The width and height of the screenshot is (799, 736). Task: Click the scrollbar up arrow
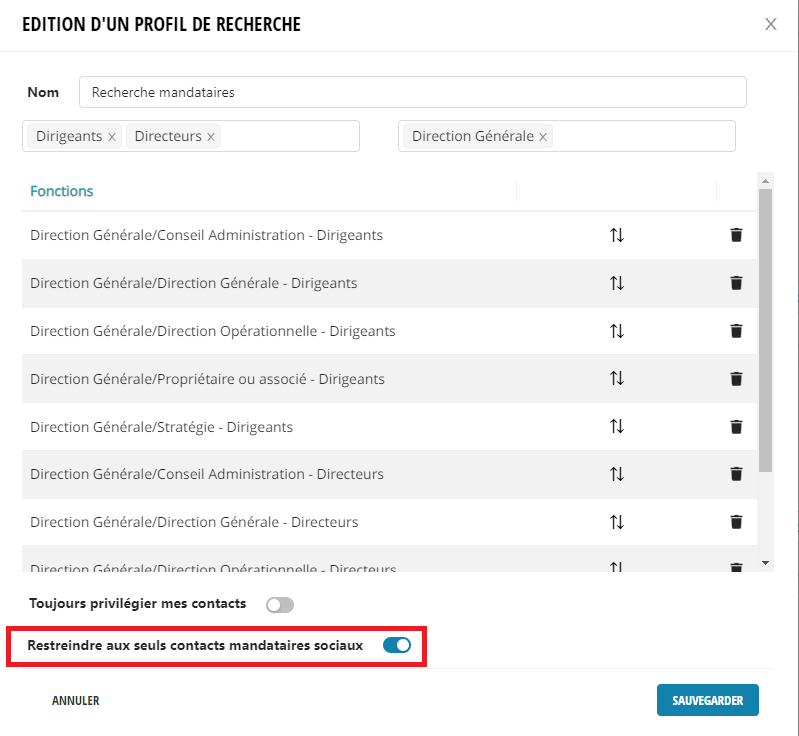pyautogui.click(x=765, y=181)
